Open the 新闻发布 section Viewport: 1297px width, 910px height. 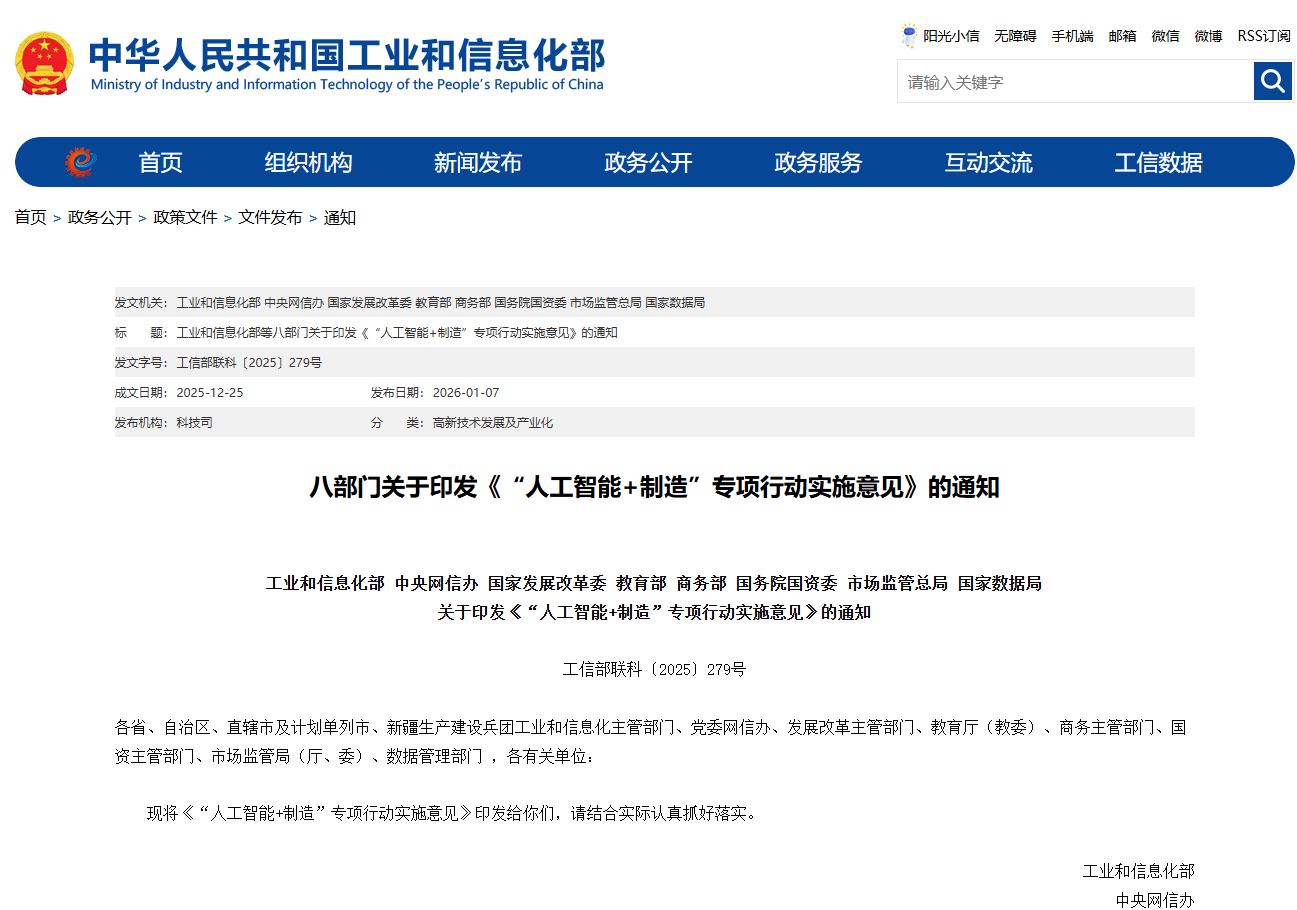[x=478, y=162]
